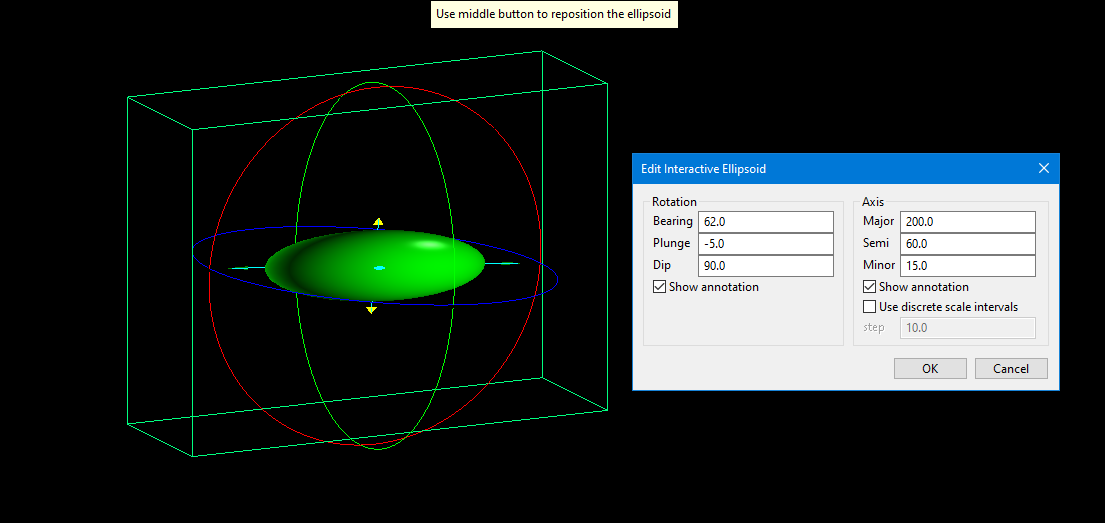The height and width of the screenshot is (523, 1105).
Task: Click the Semi axis input field
Action: [967, 244]
